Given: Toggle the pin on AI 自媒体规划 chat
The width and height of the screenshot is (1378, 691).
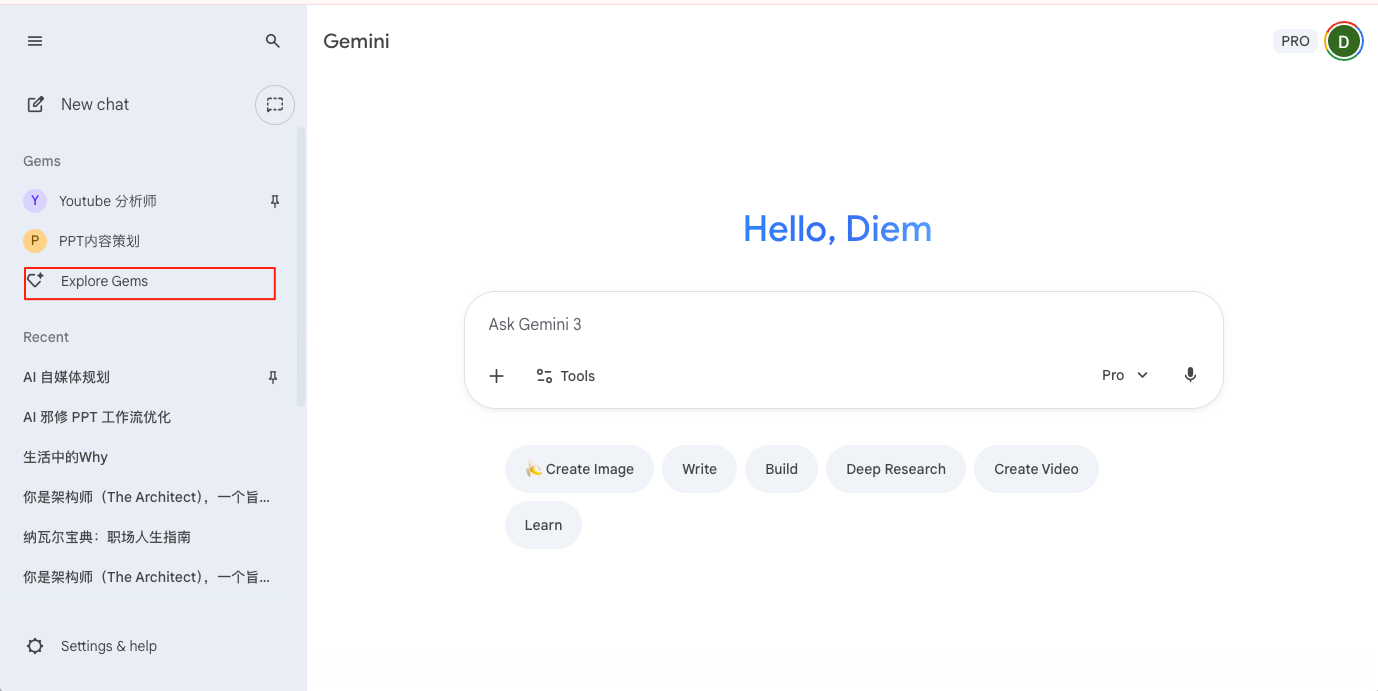Looking at the screenshot, I should 273,377.
